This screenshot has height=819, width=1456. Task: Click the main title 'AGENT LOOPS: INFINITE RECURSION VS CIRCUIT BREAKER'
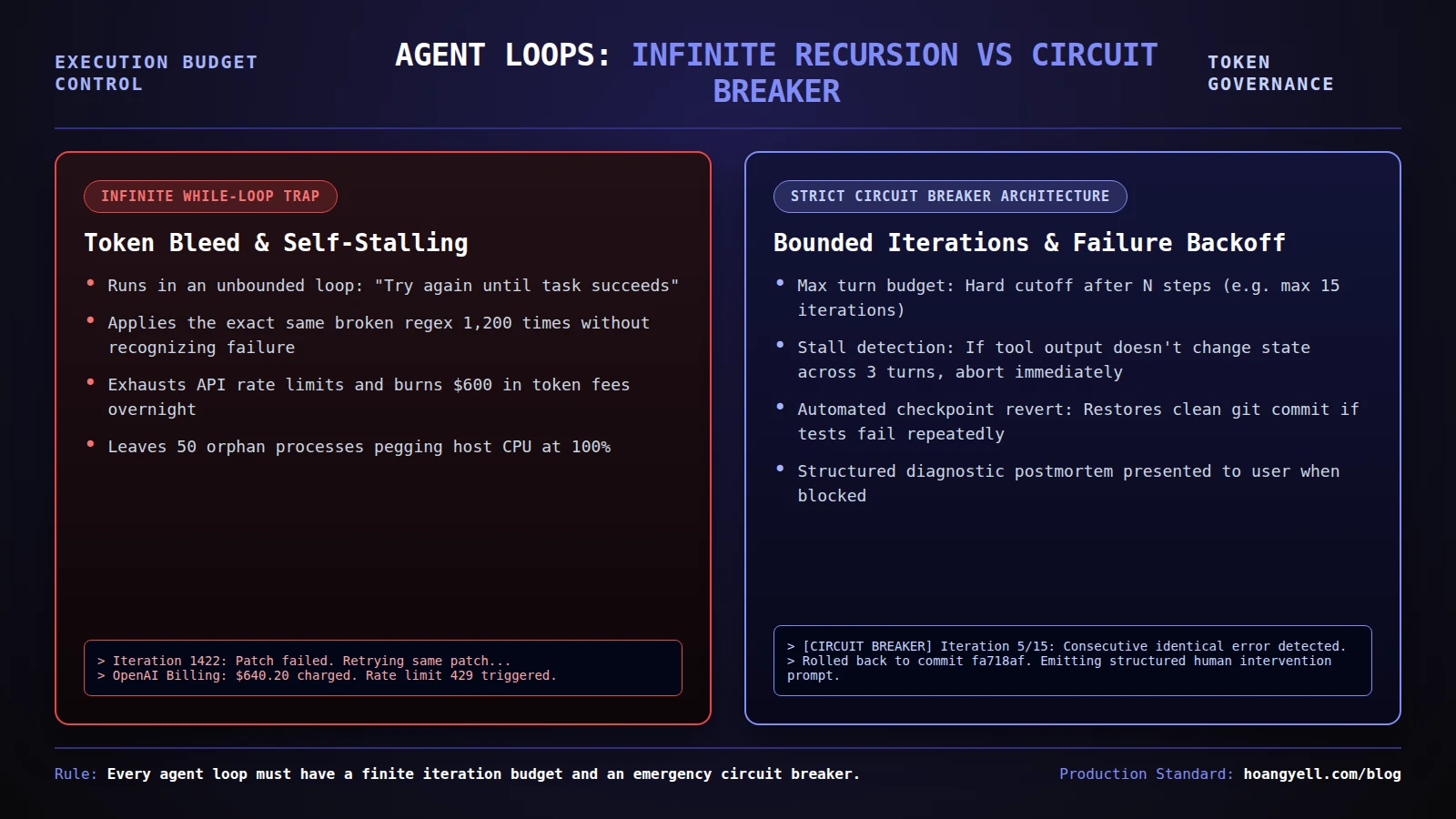[776, 73]
